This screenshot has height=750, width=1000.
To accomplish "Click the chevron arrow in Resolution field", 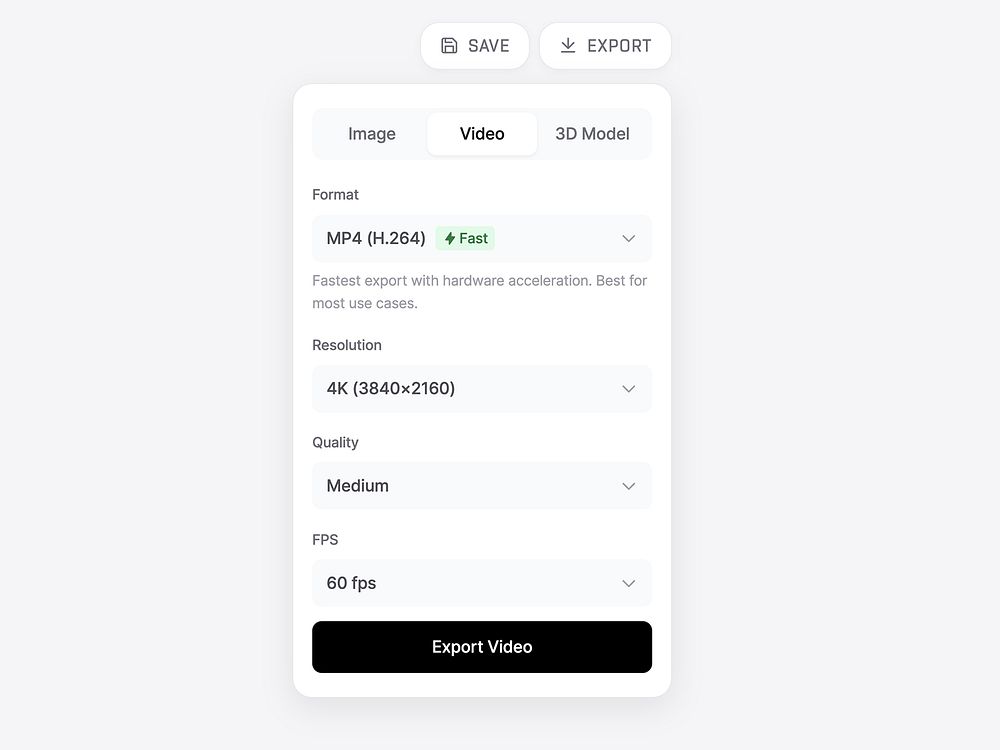I will [628, 389].
